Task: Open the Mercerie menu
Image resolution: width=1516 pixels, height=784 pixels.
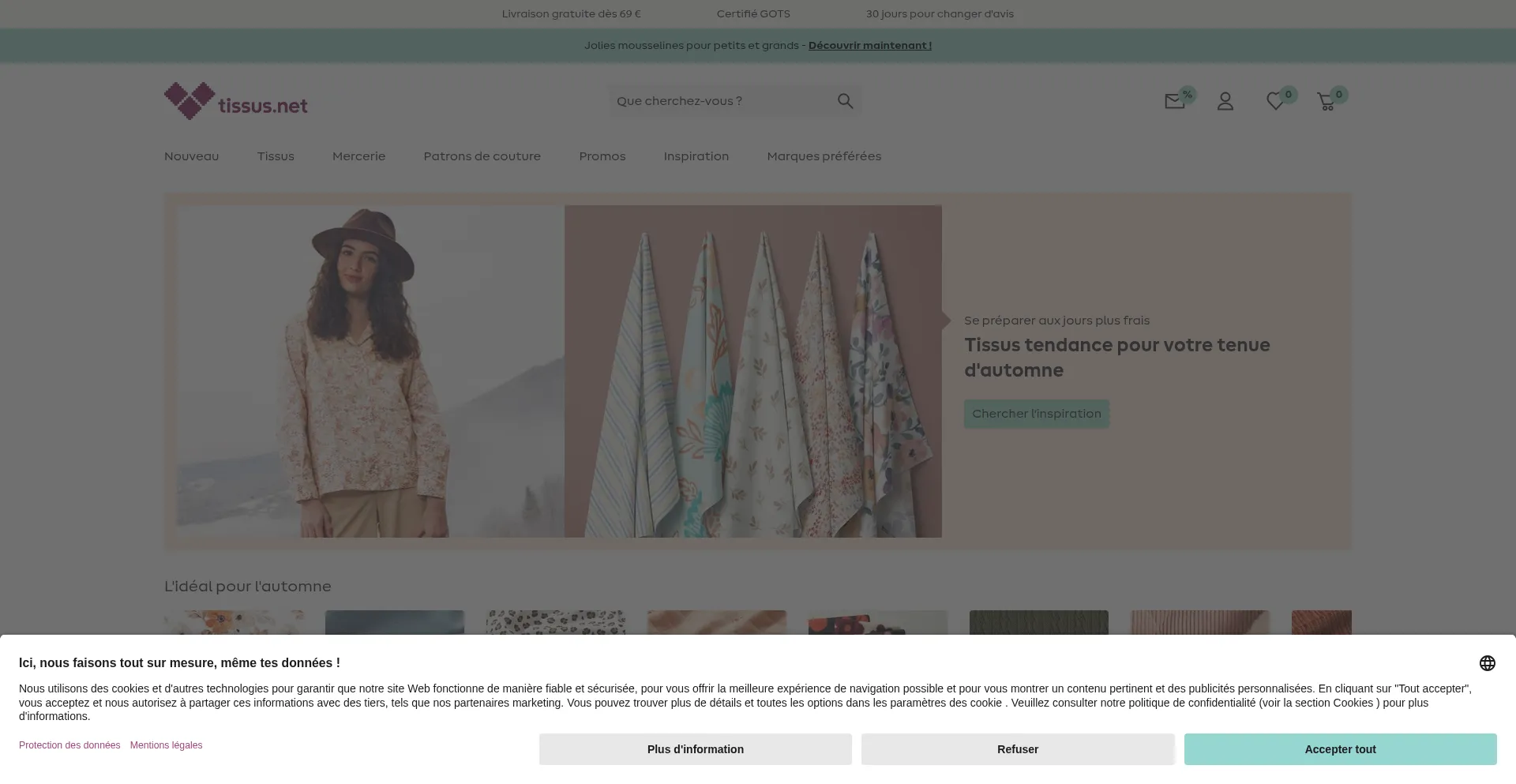Action: pos(359,156)
